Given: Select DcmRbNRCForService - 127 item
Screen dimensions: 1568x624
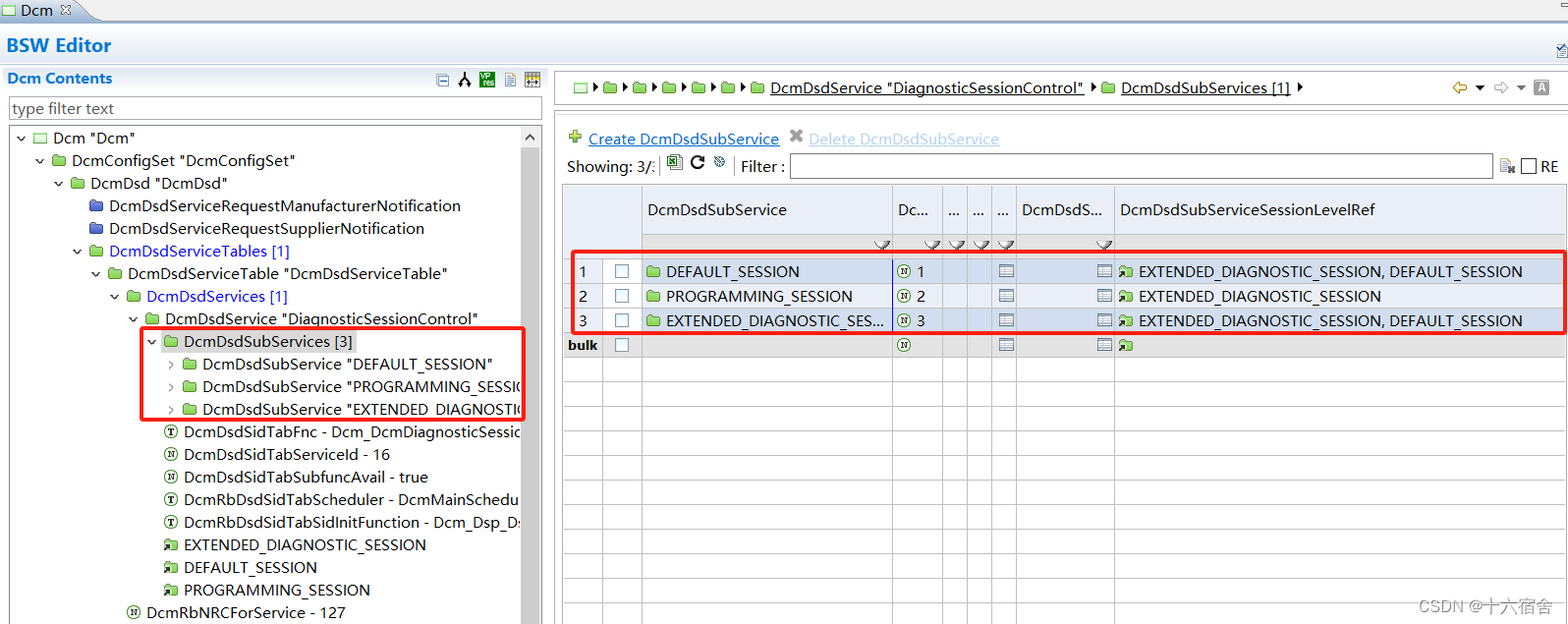Looking at the screenshot, I should pos(246,613).
